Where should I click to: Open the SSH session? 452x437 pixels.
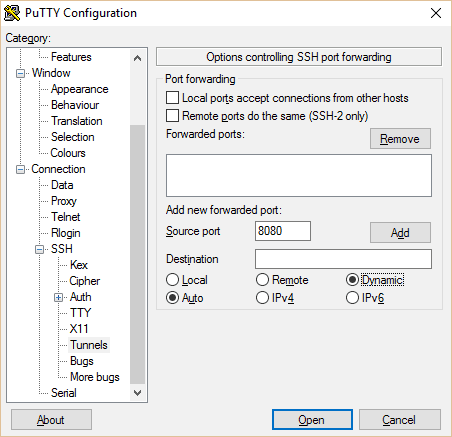pyautogui.click(x=312, y=420)
